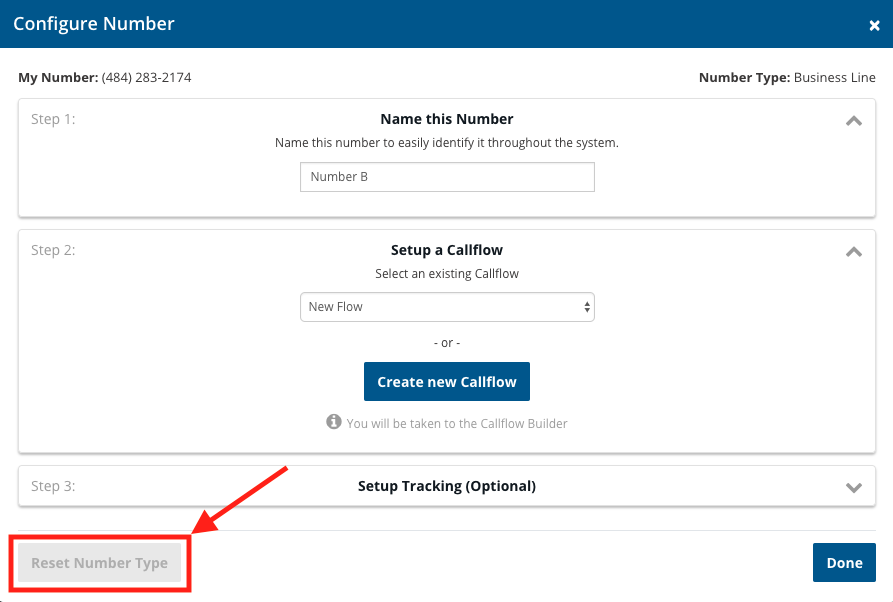
Task: Click the phone number (484) 283-2174
Action: (x=146, y=77)
